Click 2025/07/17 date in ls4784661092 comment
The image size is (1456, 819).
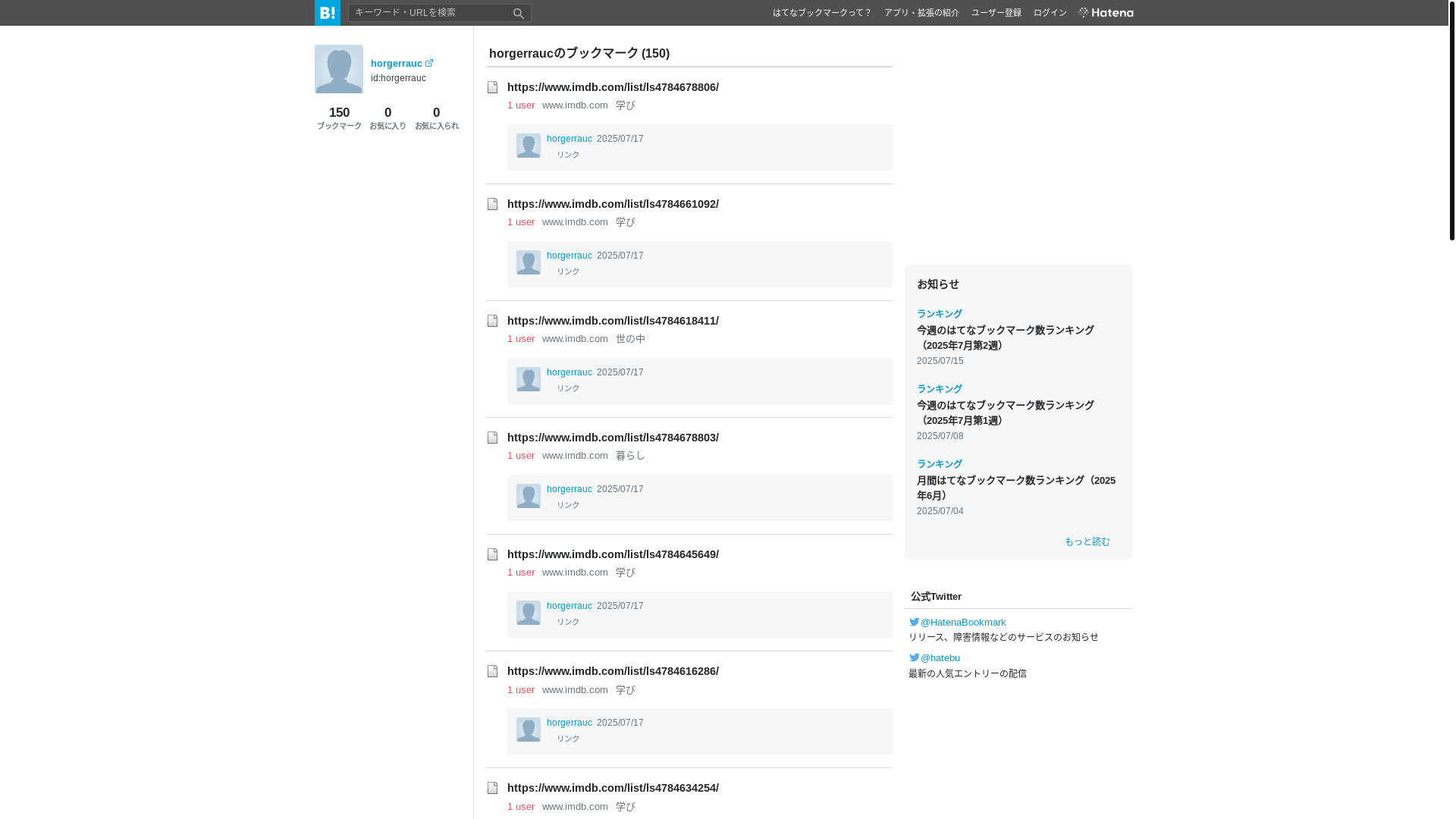pos(620,256)
